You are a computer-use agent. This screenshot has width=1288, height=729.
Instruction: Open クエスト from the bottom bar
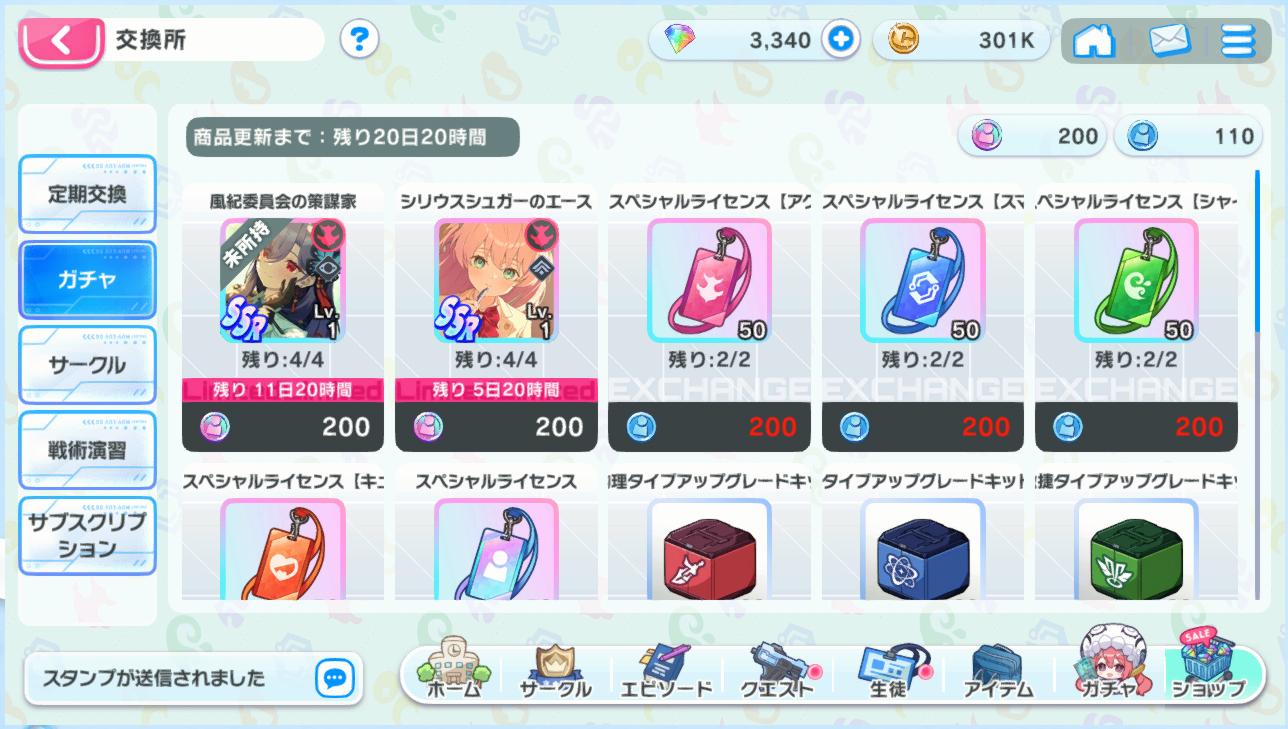[x=776, y=669]
